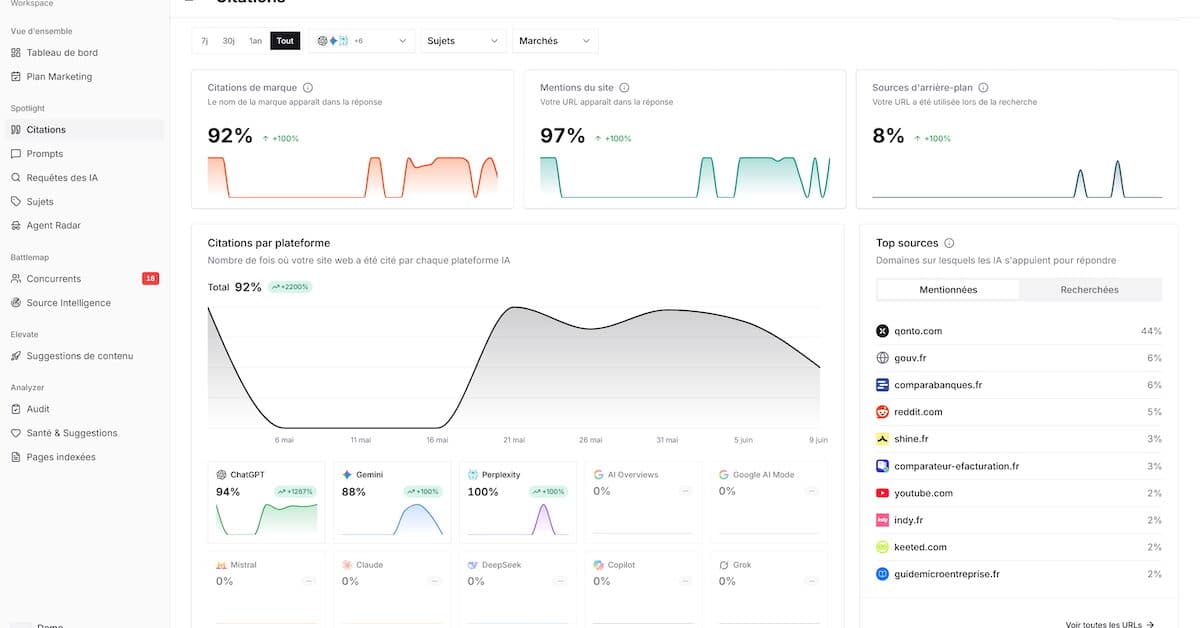
Task: Click the Prompts chat icon
Action: (x=16, y=154)
